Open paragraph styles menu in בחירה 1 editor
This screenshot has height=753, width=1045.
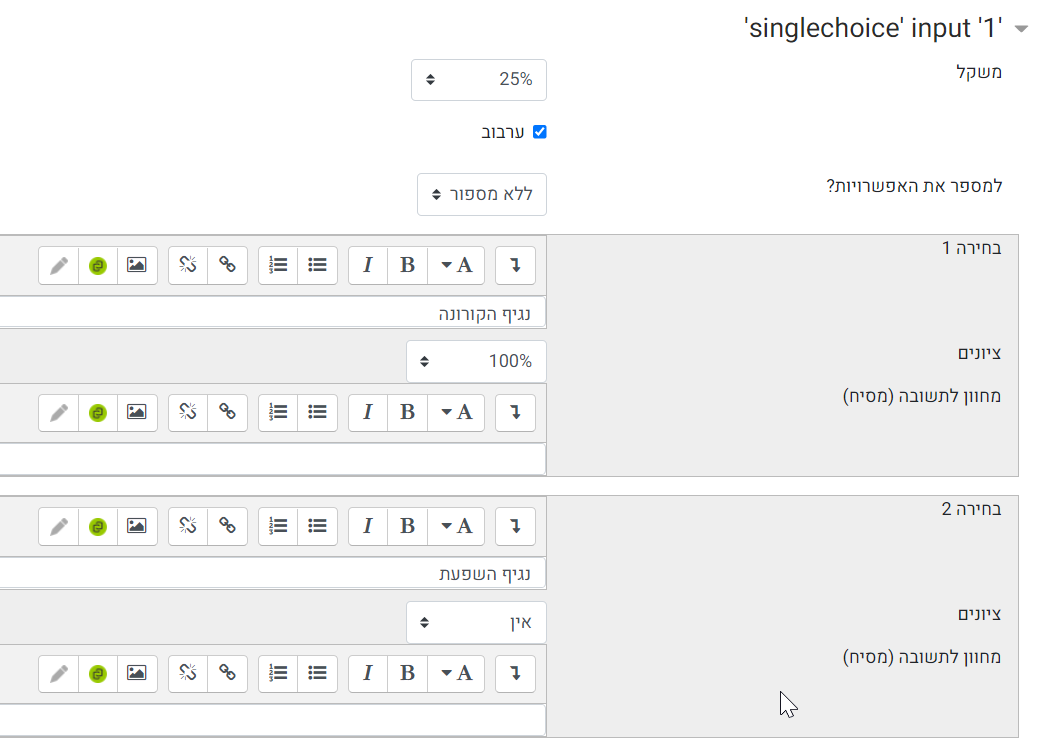click(457, 265)
